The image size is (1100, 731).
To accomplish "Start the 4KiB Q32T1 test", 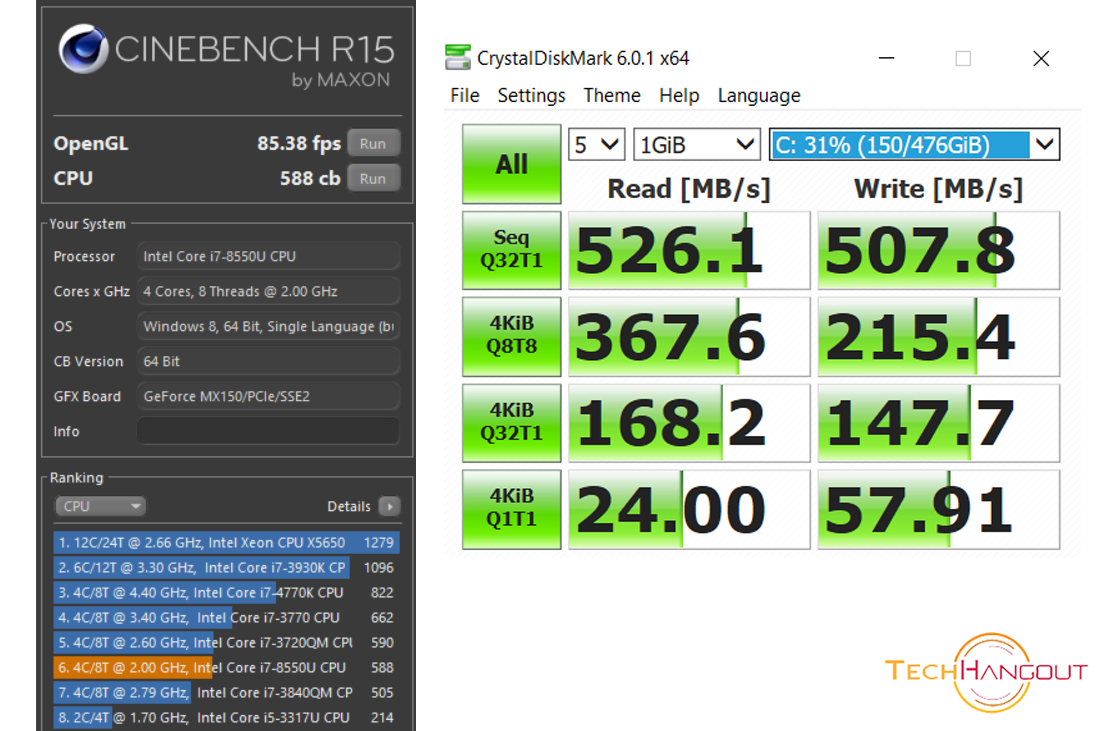I will [x=511, y=422].
